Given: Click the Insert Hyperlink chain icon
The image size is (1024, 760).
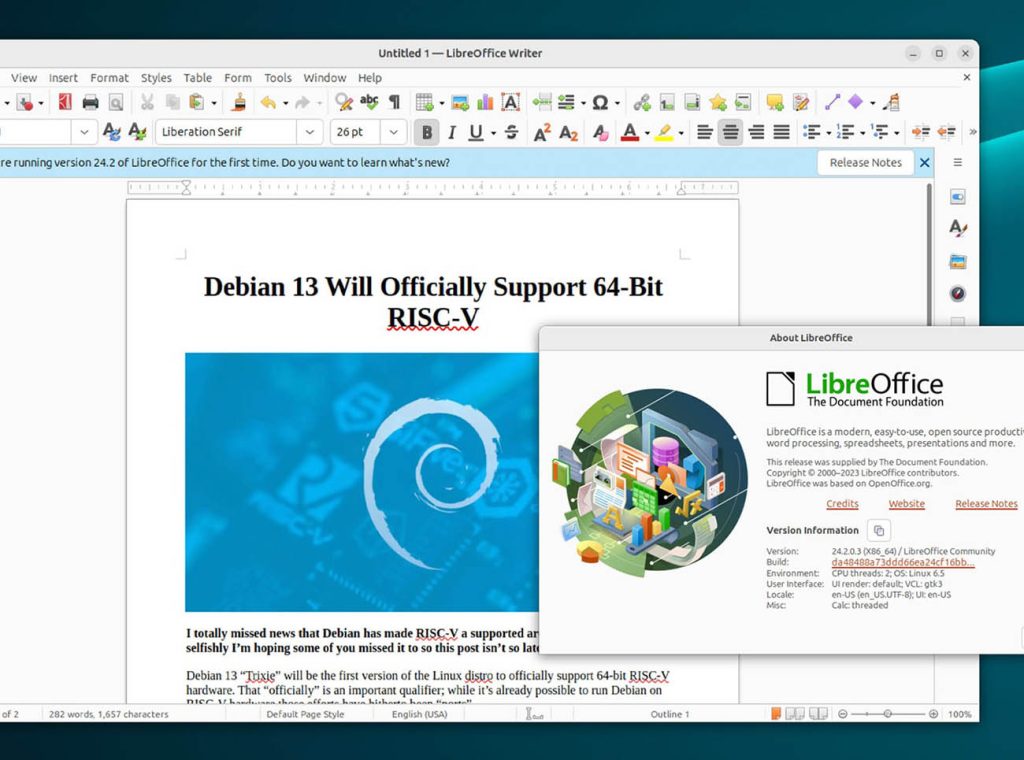Looking at the screenshot, I should click(x=642, y=102).
